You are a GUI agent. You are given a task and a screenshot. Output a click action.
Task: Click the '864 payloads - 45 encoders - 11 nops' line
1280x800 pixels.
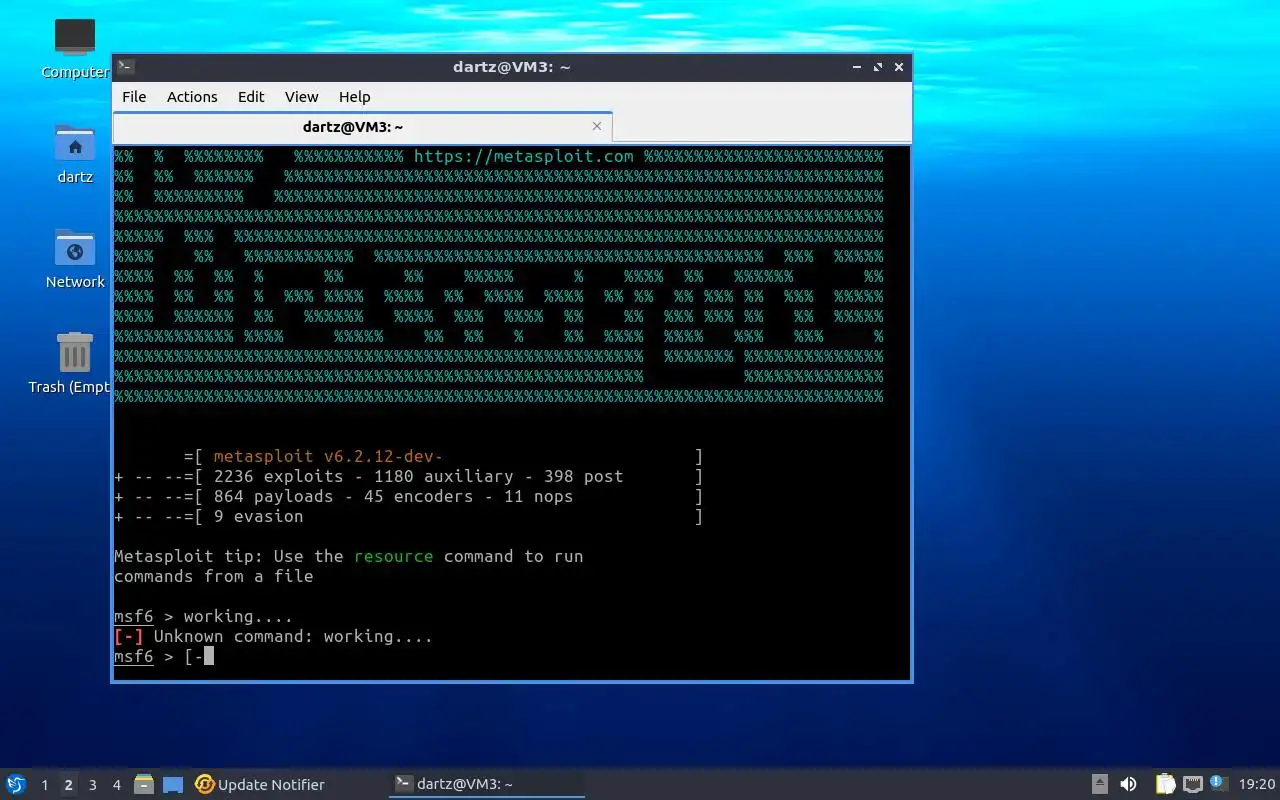pyautogui.click(x=393, y=497)
